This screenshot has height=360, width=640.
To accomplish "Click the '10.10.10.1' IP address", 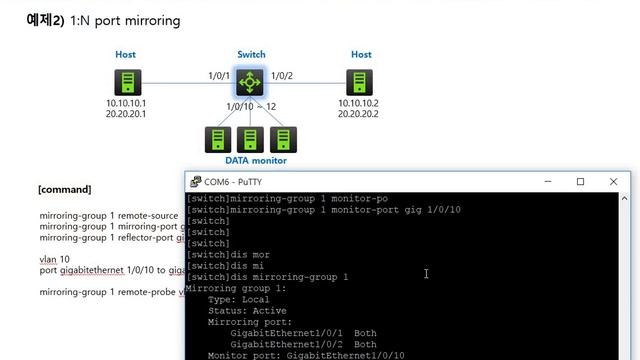I will click(x=126, y=103).
